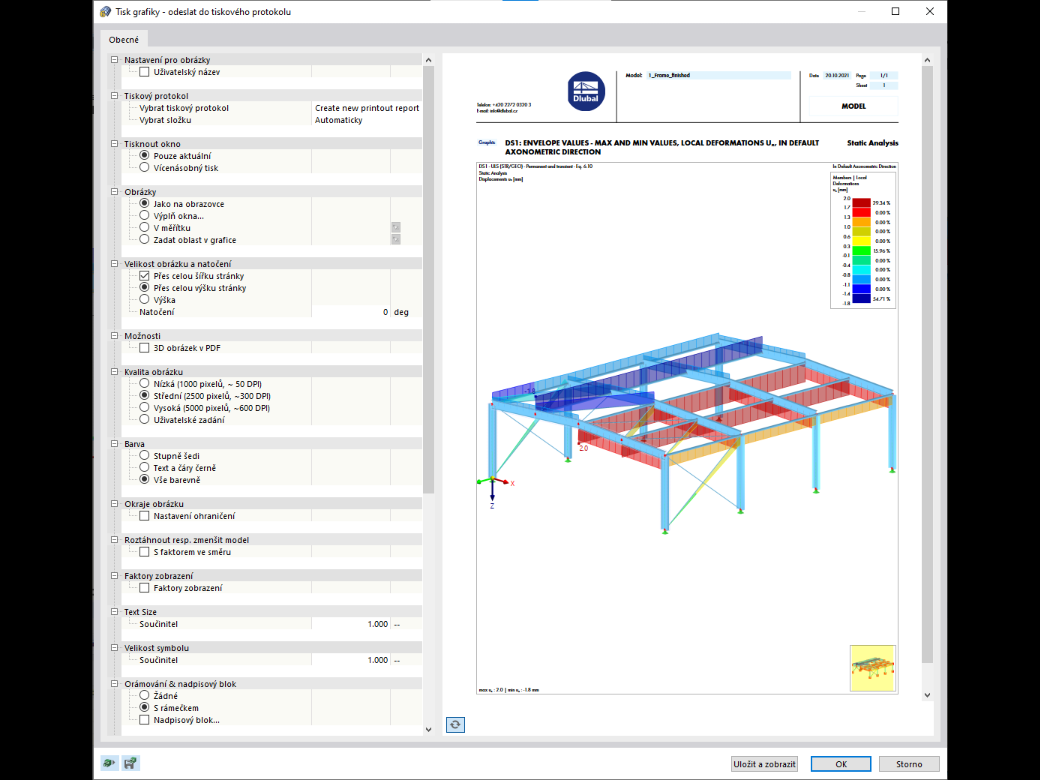The width and height of the screenshot is (1040, 780).
Task: Click the Velikost symbolu Součinitel value field
Action: 351,660
